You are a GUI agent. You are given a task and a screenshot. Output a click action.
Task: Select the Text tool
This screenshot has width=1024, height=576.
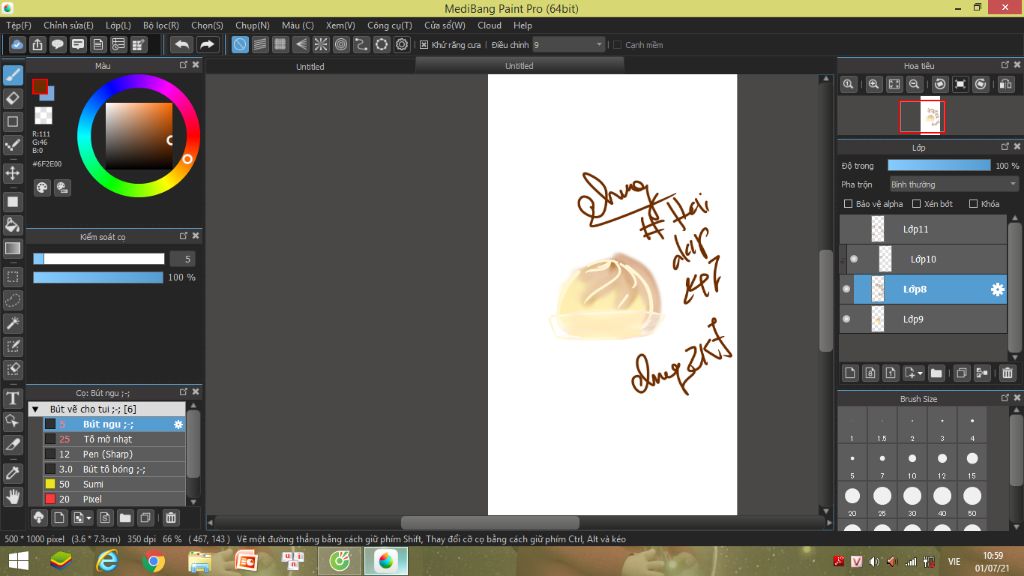point(12,398)
